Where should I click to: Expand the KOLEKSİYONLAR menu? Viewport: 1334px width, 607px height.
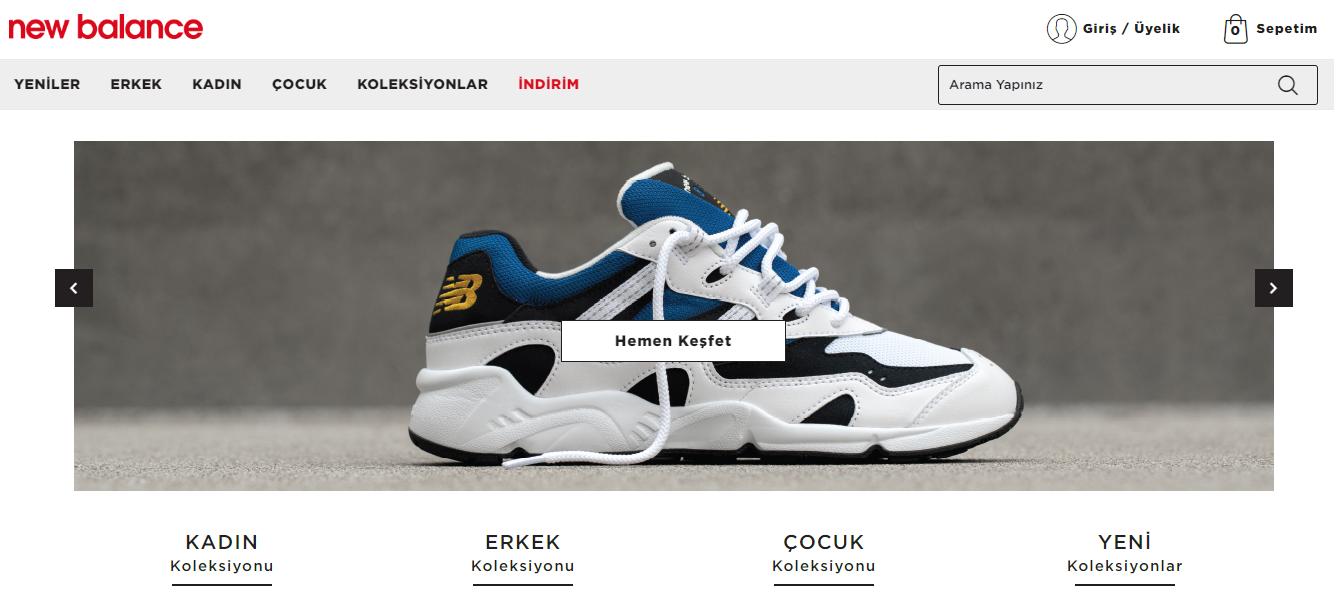pyautogui.click(x=422, y=84)
